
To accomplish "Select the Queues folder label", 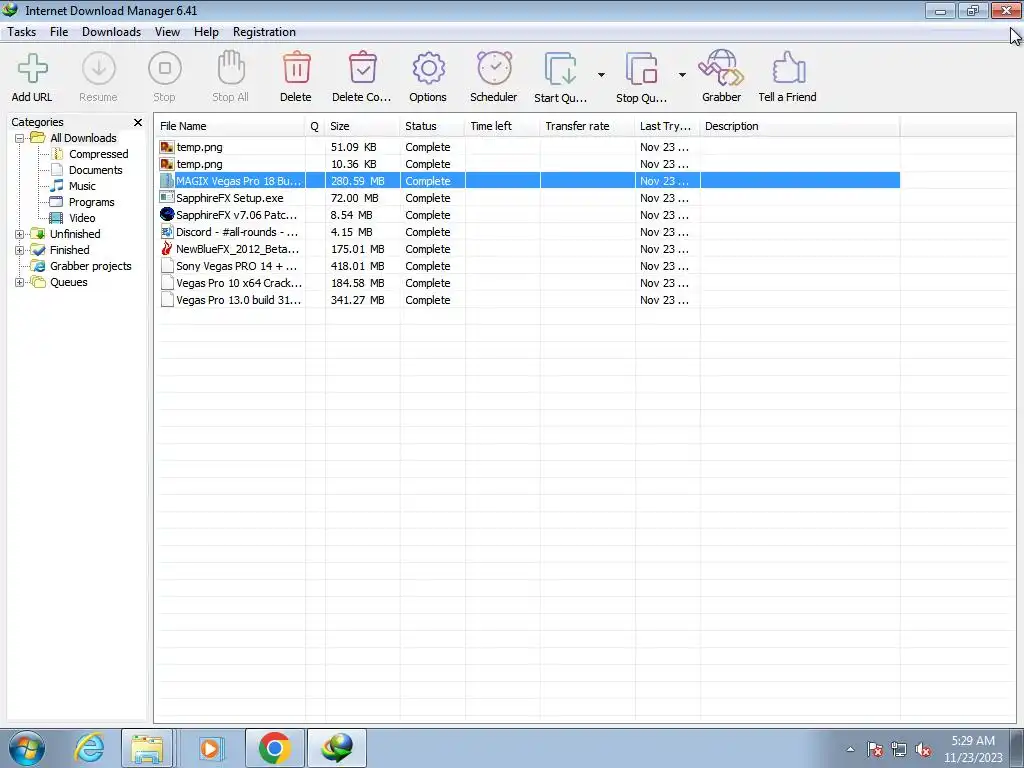I will click(x=69, y=282).
